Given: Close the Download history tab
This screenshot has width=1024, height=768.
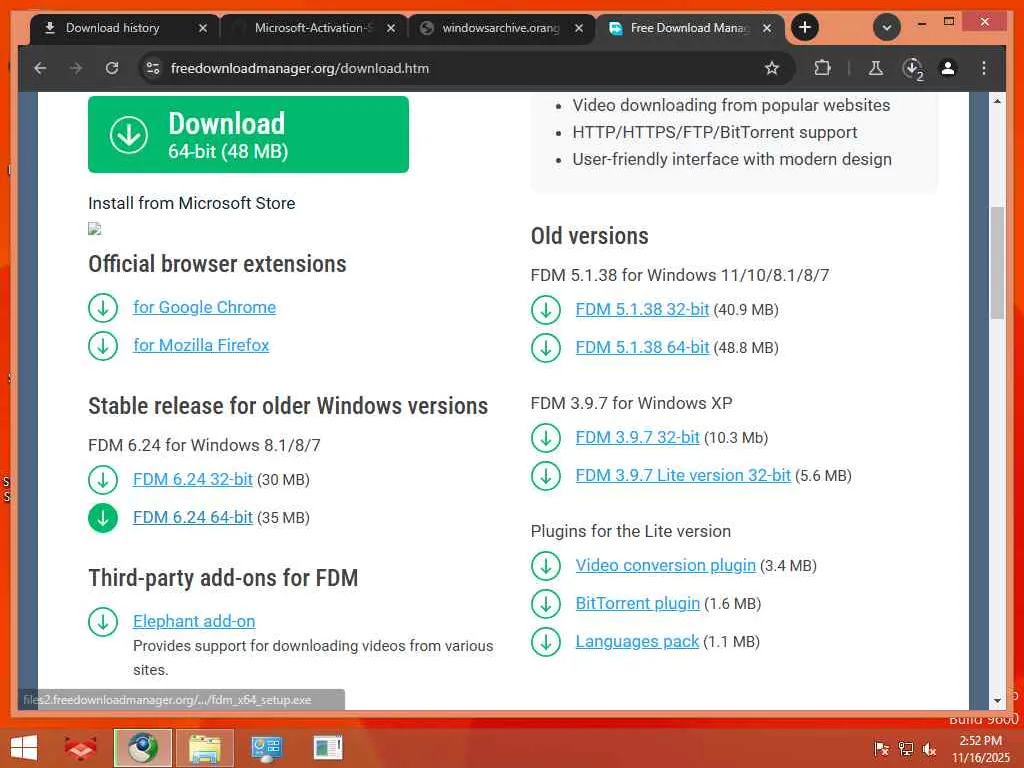Looking at the screenshot, I should pos(202,28).
